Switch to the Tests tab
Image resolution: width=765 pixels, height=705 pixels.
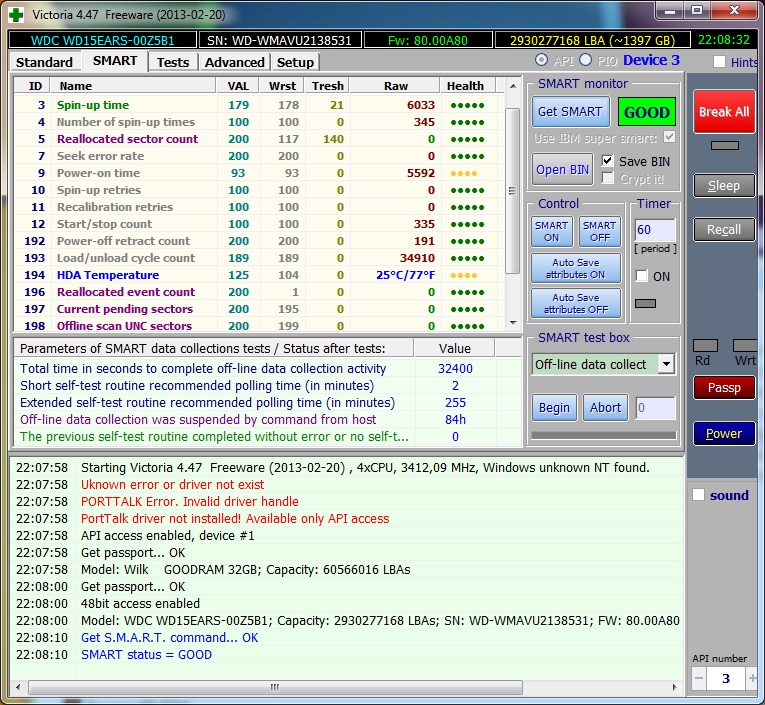coord(173,62)
